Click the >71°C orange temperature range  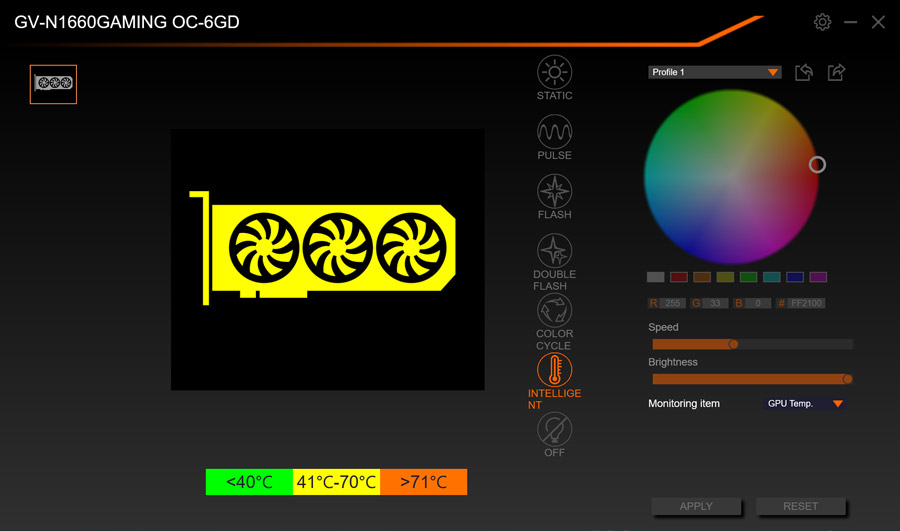pos(424,482)
